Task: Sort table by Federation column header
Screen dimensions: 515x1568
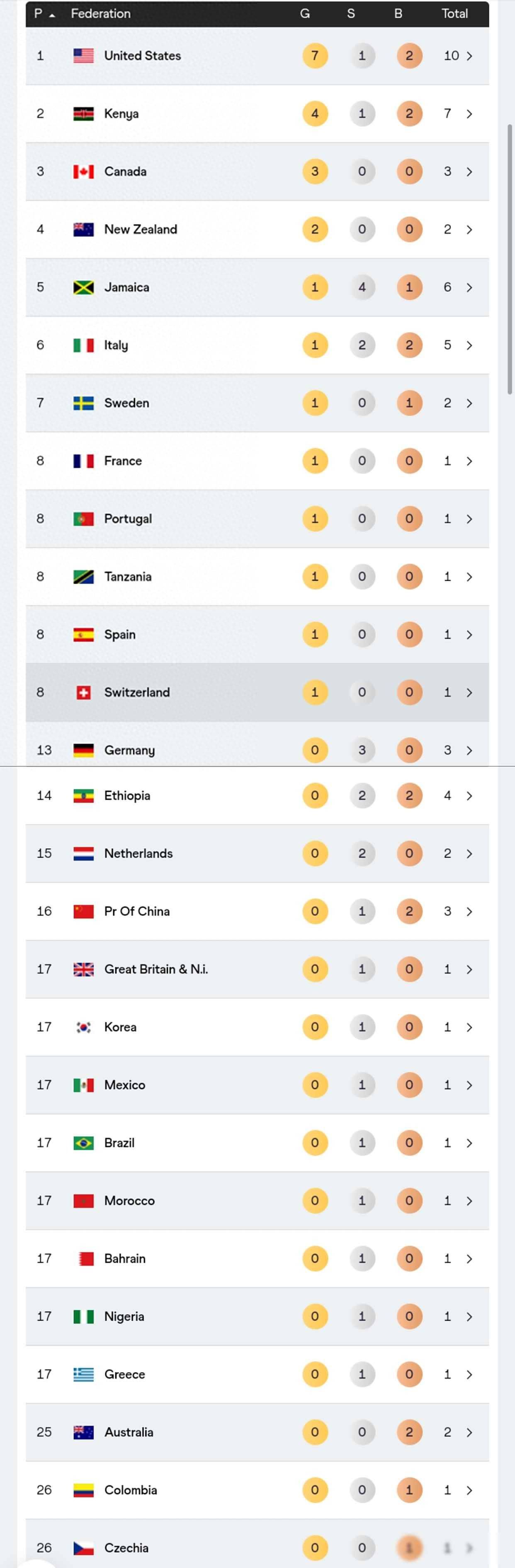Action: (101, 13)
